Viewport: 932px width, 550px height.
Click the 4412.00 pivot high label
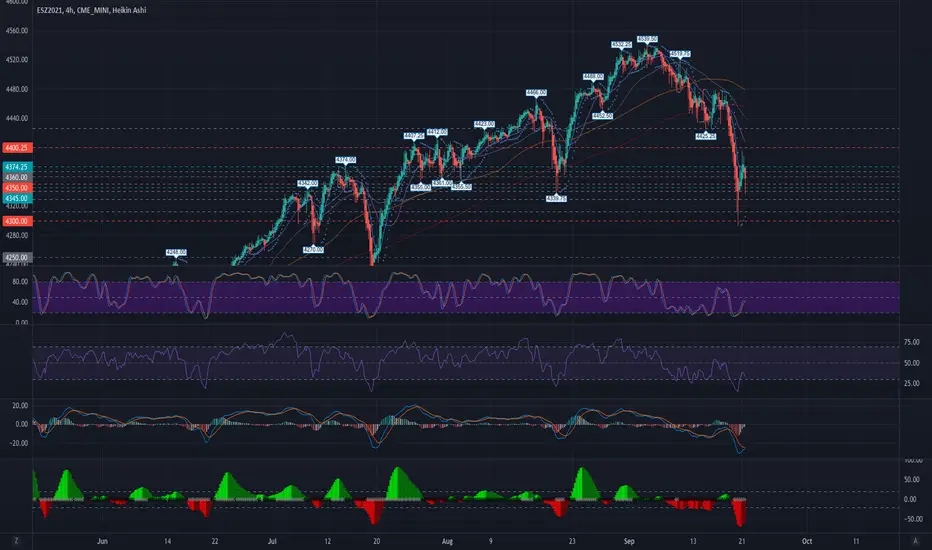(437, 132)
